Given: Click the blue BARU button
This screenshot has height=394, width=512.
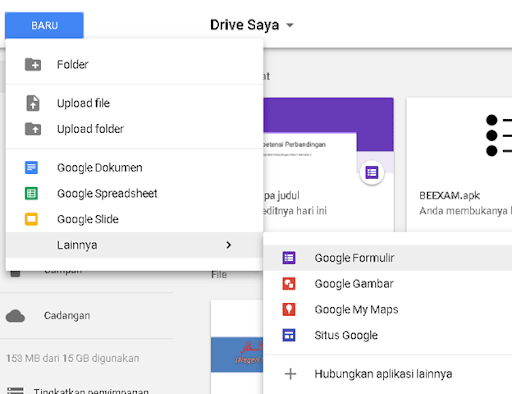Looking at the screenshot, I should tap(44, 25).
